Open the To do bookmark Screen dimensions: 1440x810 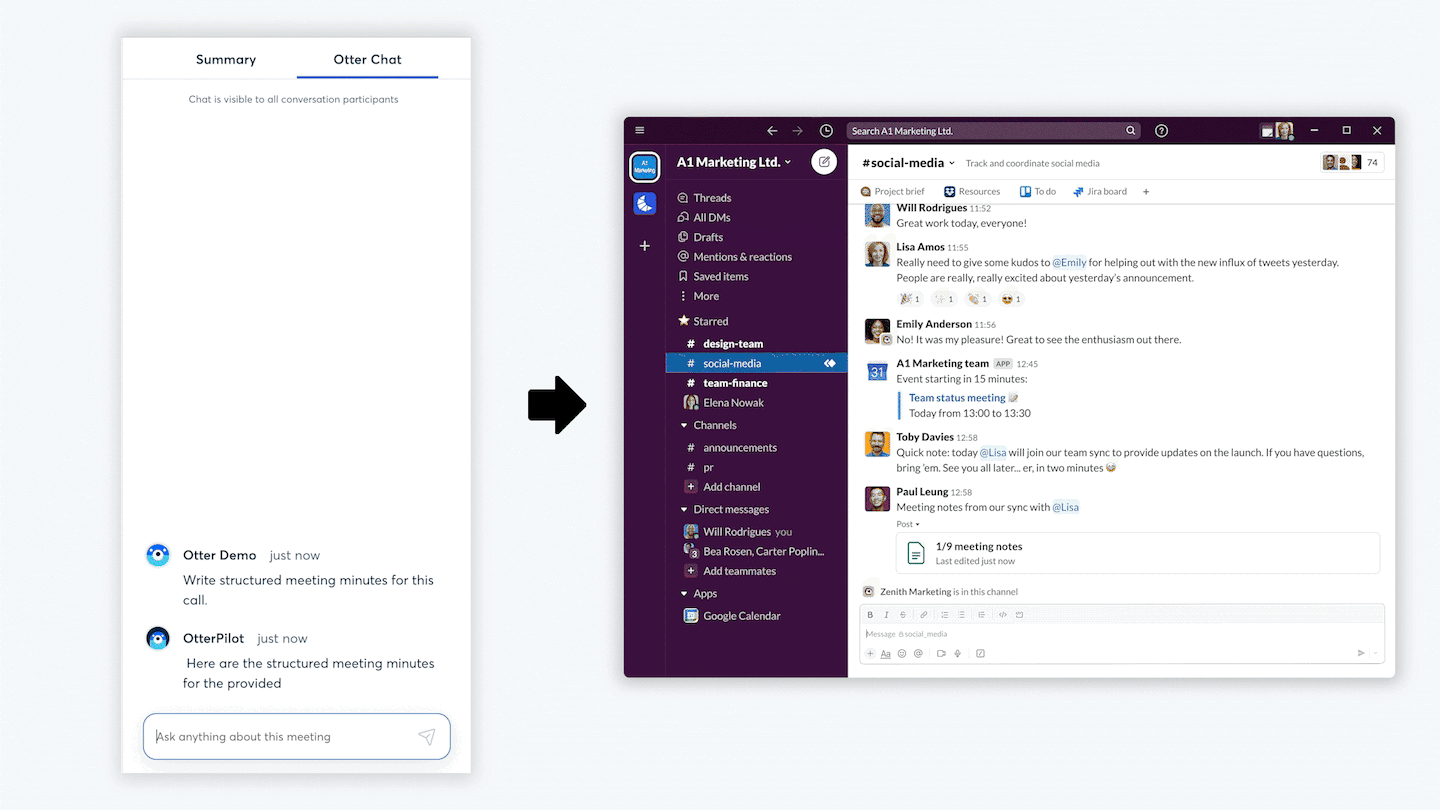1038,191
